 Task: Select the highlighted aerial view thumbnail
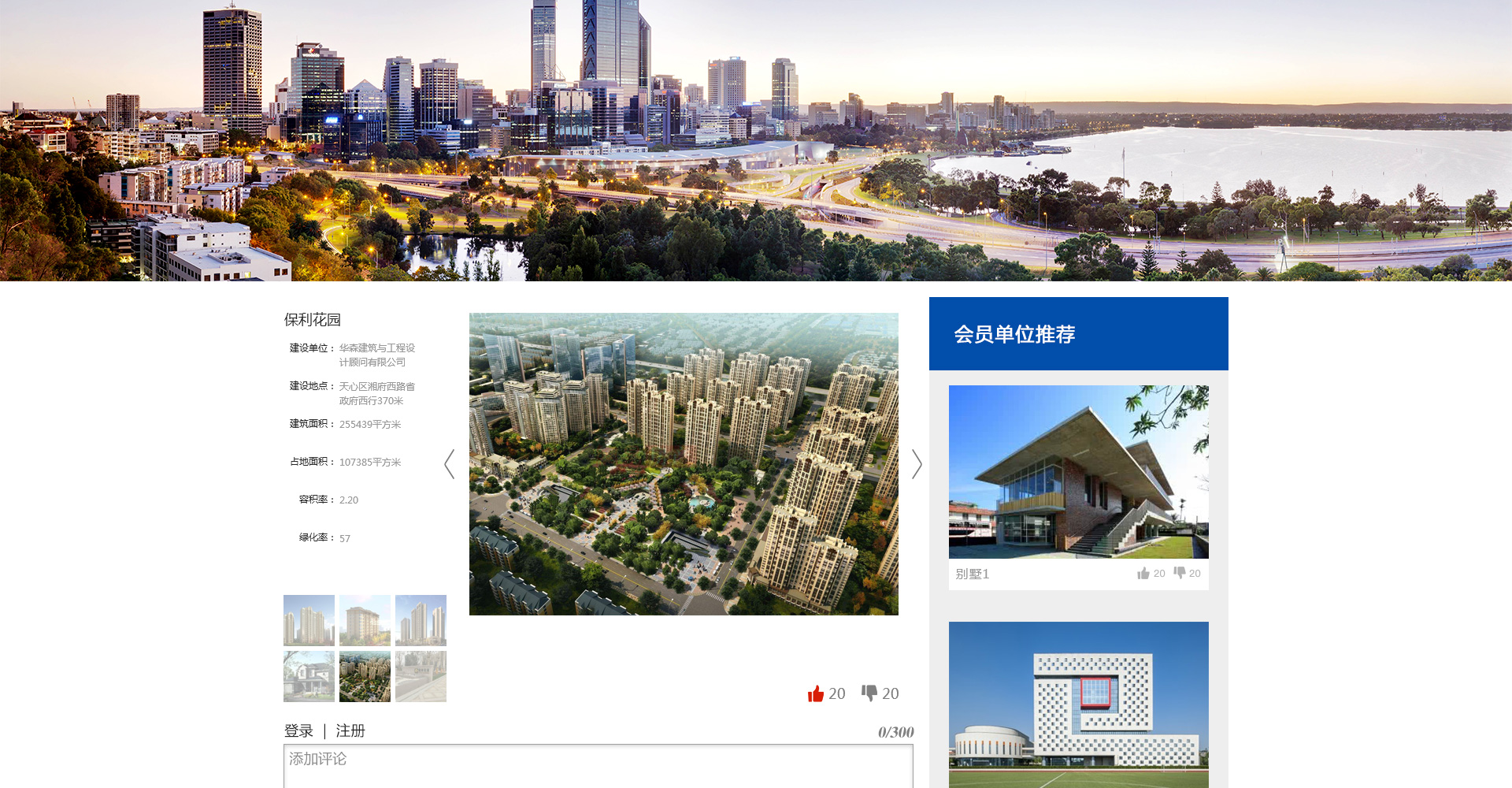(x=365, y=676)
